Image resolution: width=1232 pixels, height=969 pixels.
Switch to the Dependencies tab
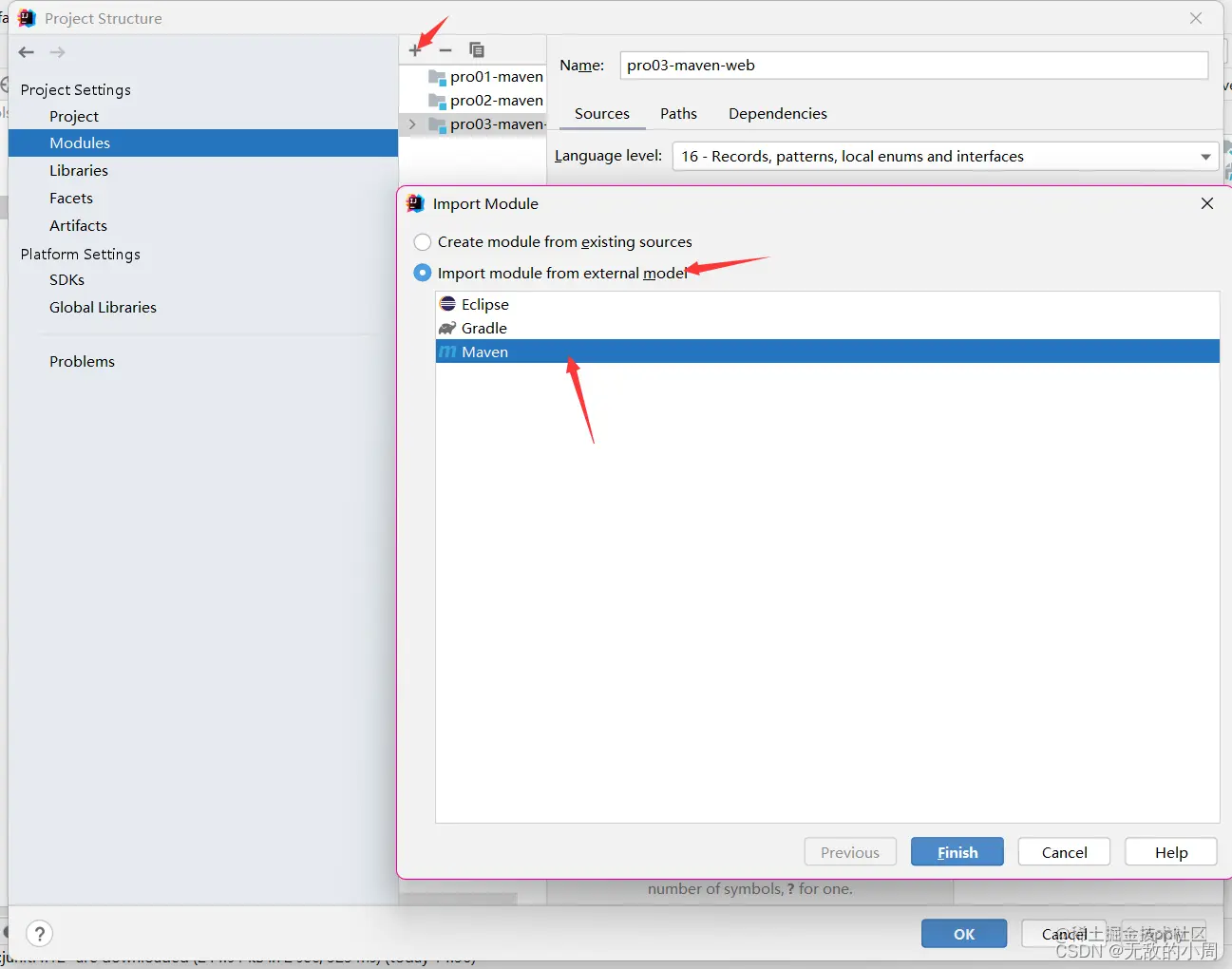coord(778,113)
